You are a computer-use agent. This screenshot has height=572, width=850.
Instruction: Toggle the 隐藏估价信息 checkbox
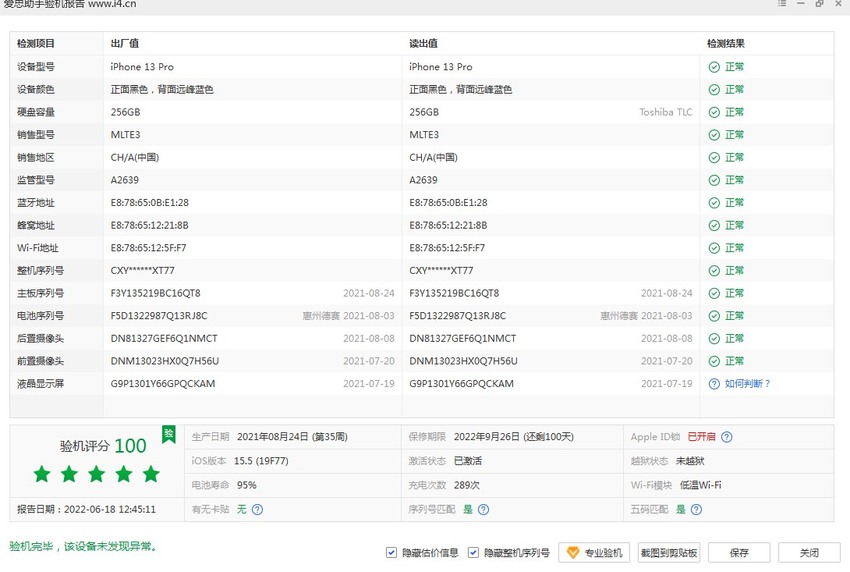[391, 552]
